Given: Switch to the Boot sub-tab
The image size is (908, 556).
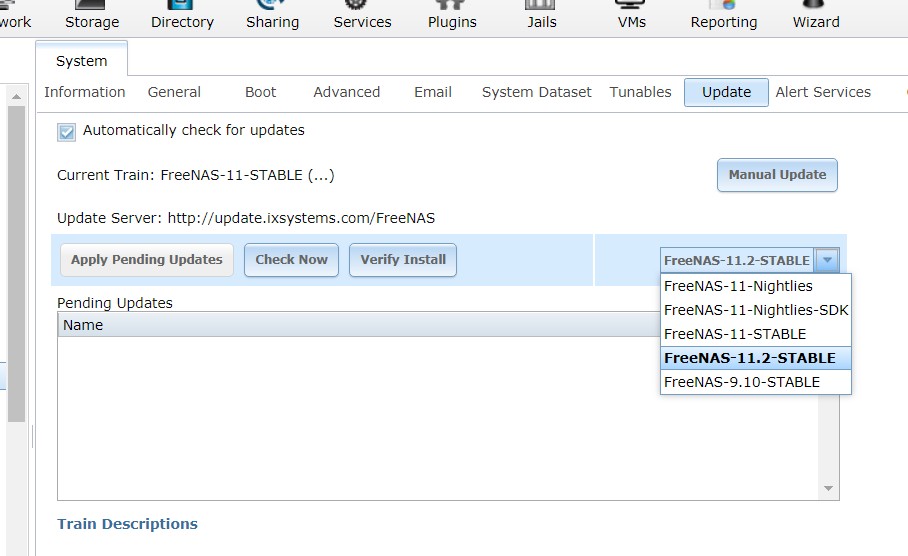Looking at the screenshot, I should [x=260, y=92].
